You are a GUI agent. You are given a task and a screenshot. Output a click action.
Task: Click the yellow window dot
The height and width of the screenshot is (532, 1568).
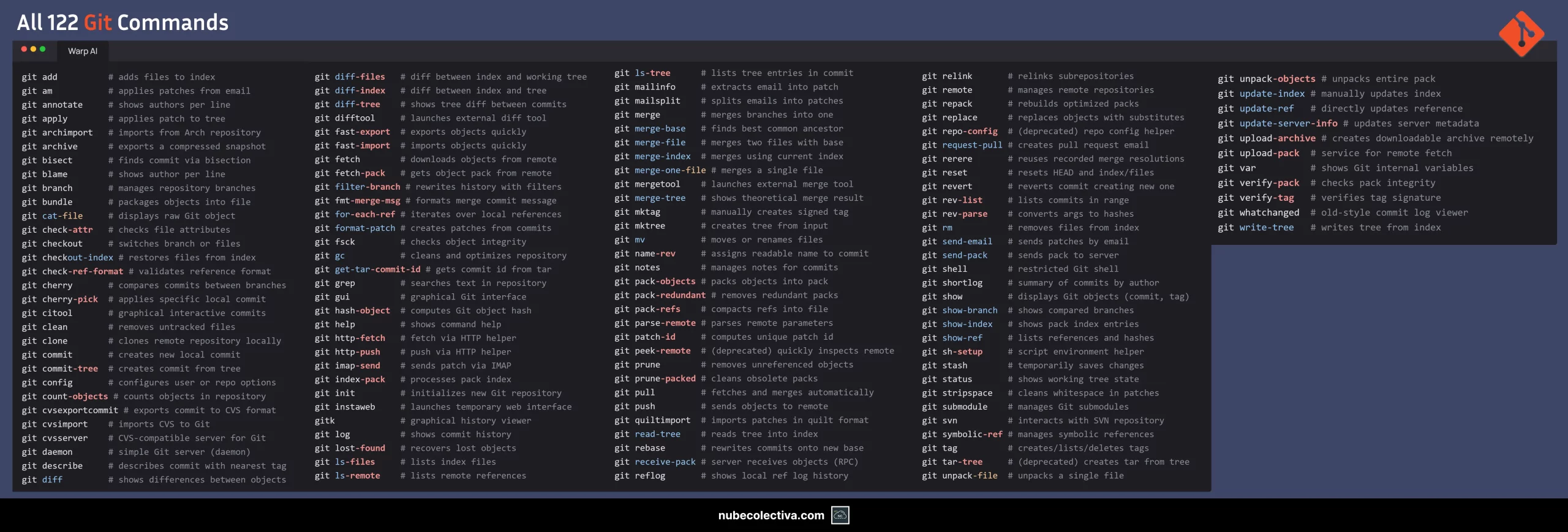tap(33, 49)
